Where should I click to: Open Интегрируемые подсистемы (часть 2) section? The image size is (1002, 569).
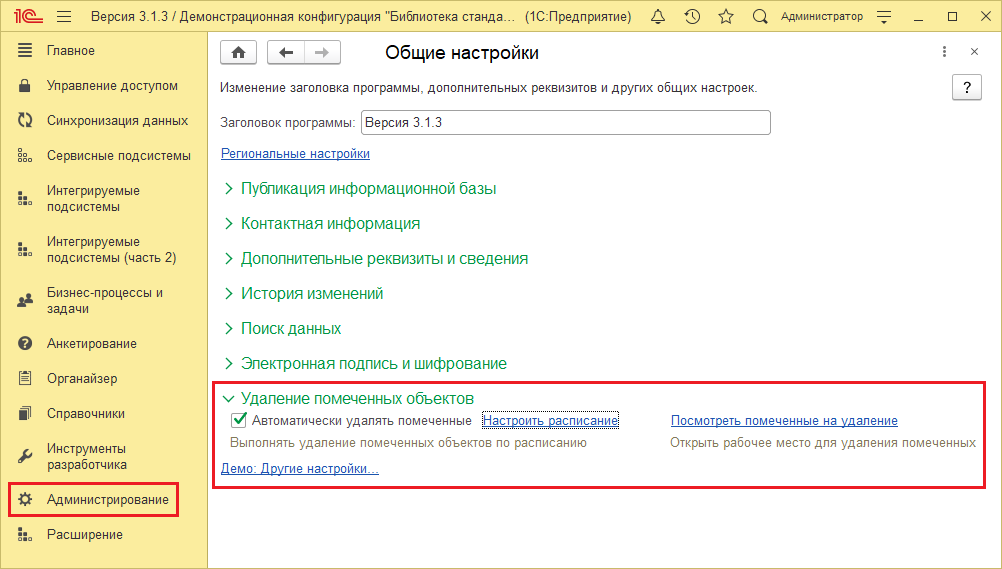(111, 249)
